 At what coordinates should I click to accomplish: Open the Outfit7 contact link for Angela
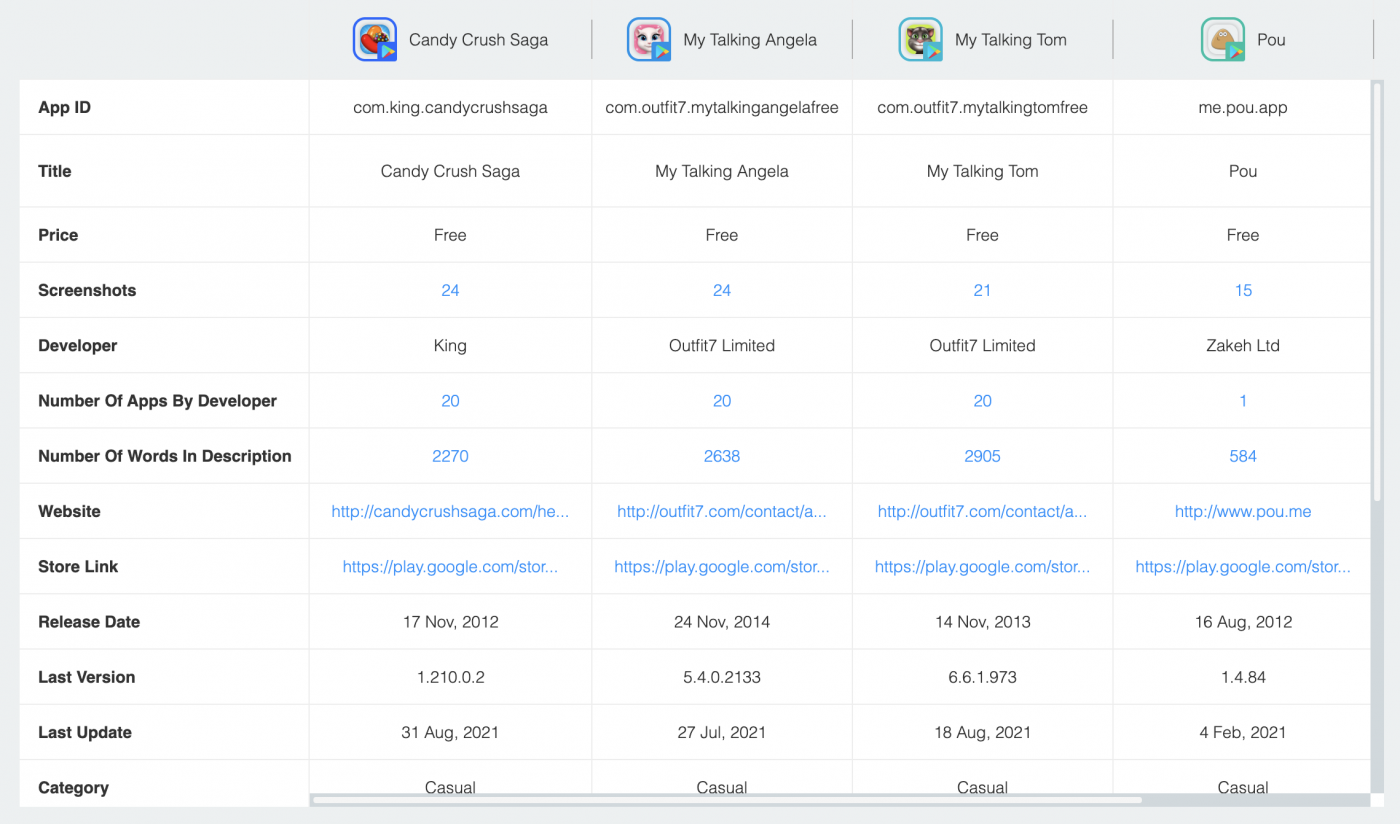[722, 511]
